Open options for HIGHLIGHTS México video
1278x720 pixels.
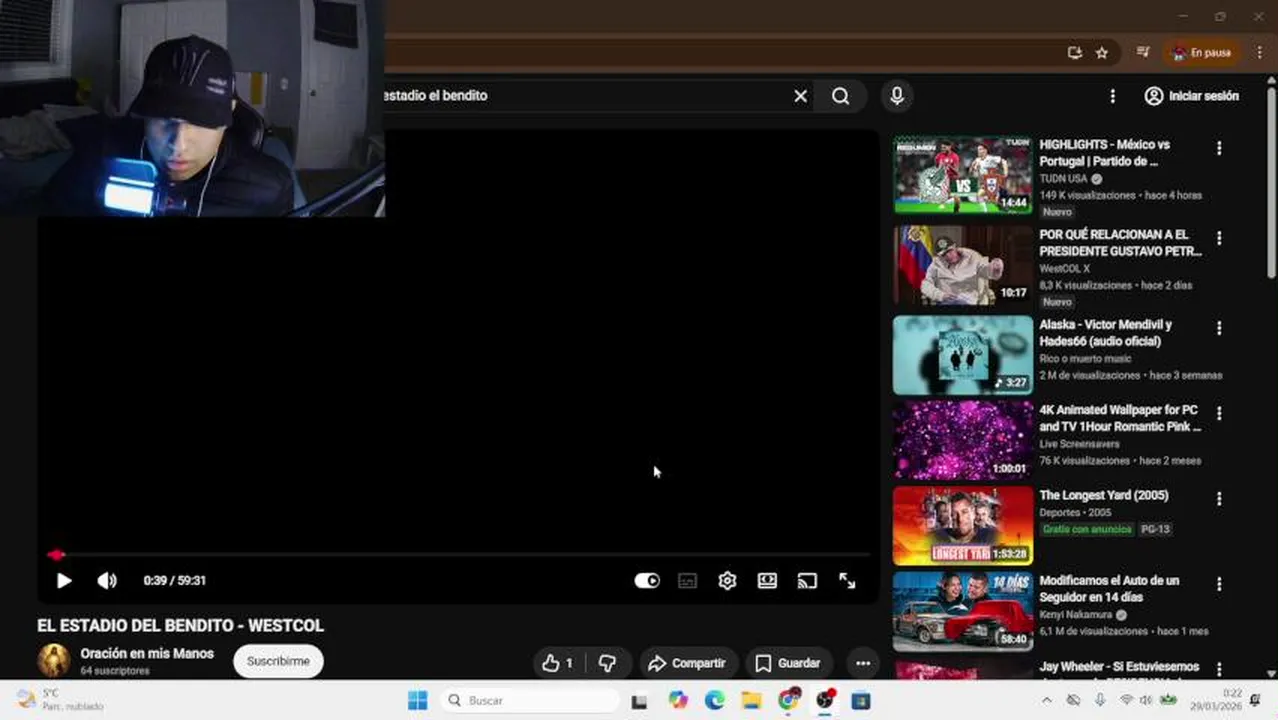coord(1218,148)
